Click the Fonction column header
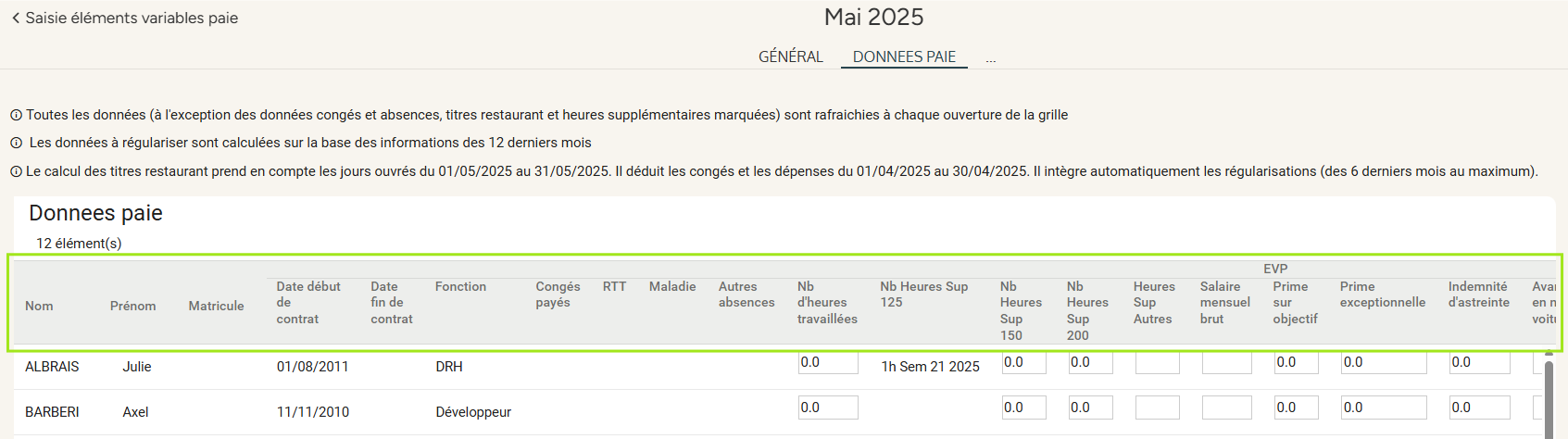 [x=460, y=286]
